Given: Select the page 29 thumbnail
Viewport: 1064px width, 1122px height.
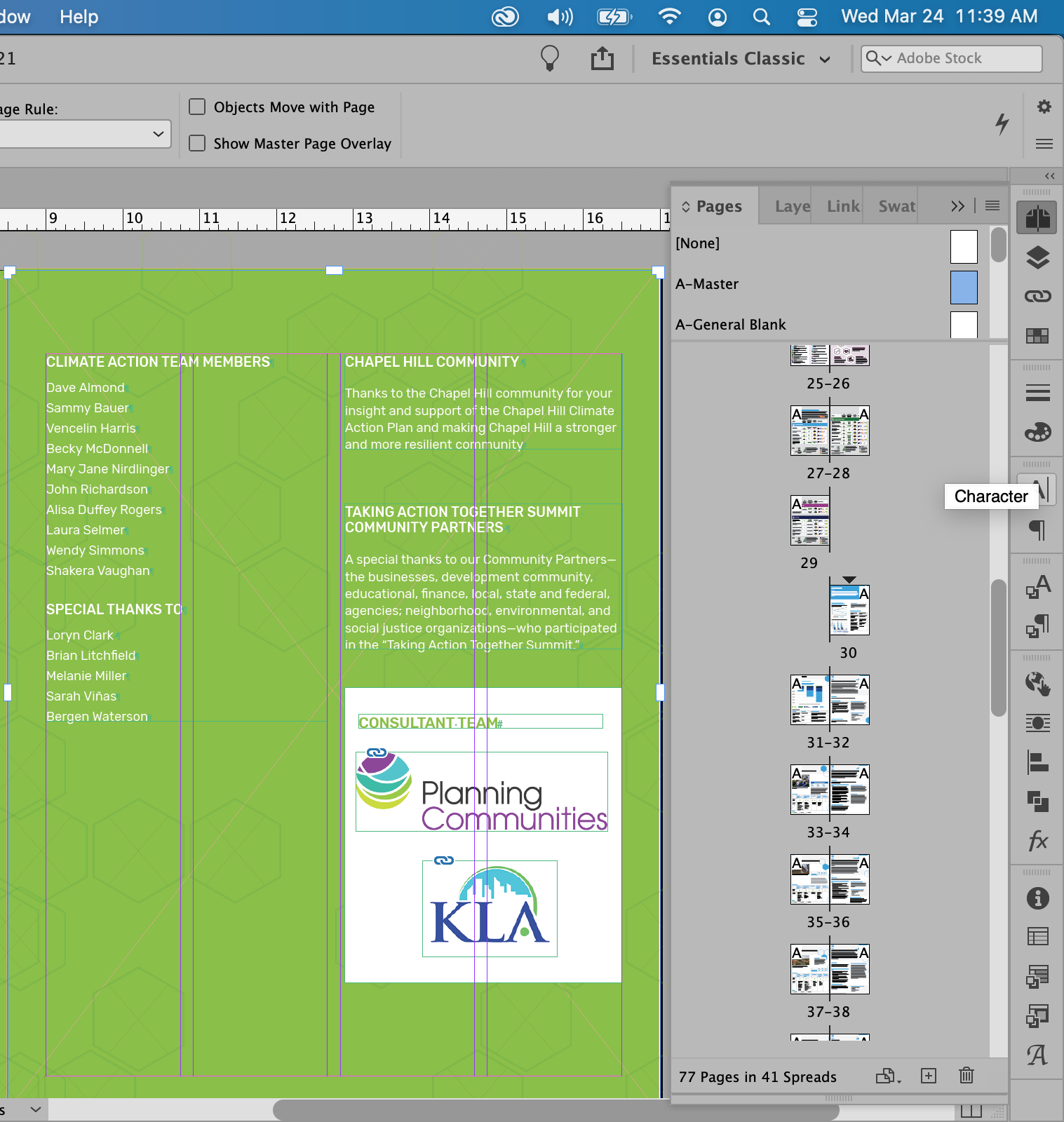Looking at the screenshot, I should click(810, 520).
